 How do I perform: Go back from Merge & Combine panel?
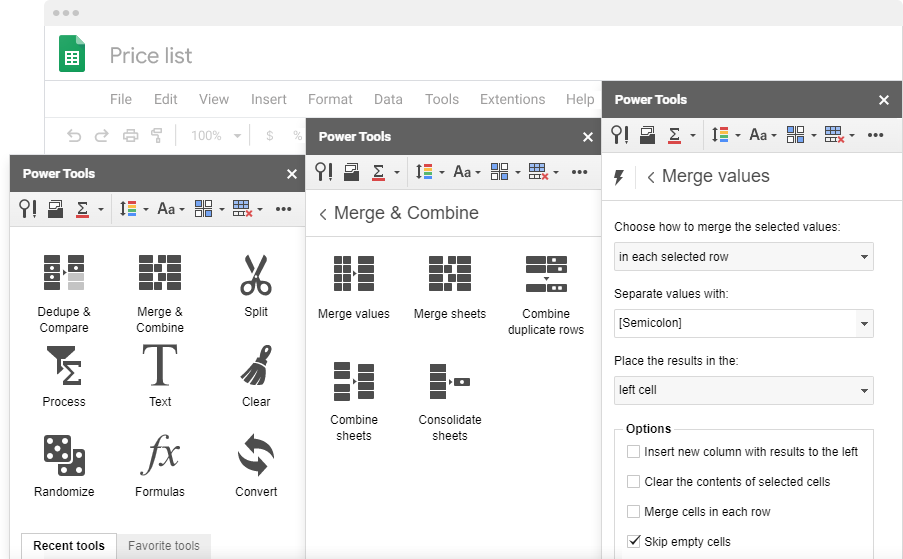click(x=323, y=214)
